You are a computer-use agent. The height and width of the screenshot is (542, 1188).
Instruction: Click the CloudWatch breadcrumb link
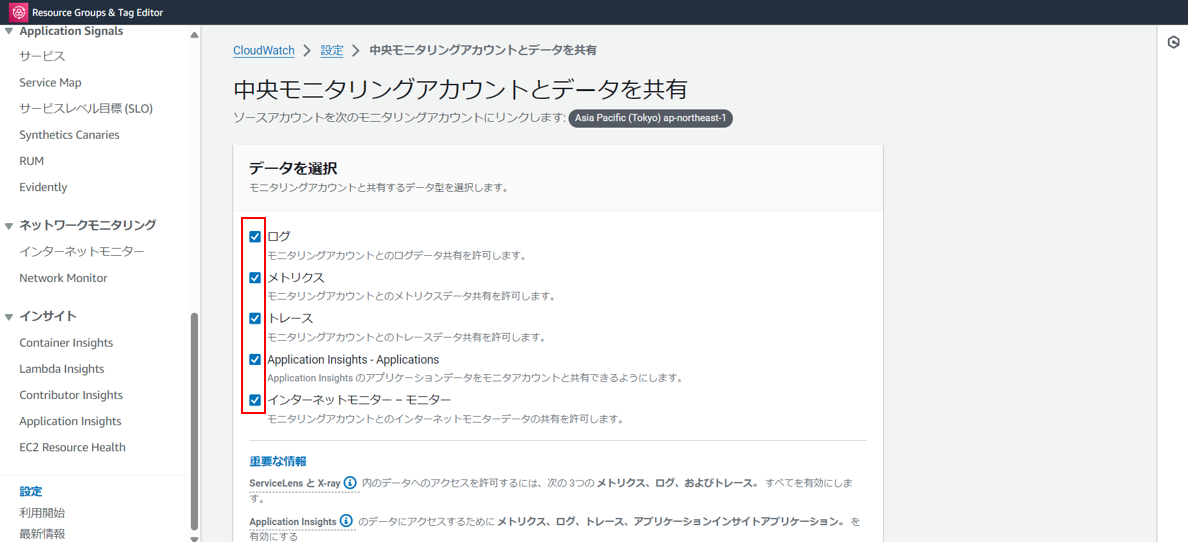click(264, 50)
